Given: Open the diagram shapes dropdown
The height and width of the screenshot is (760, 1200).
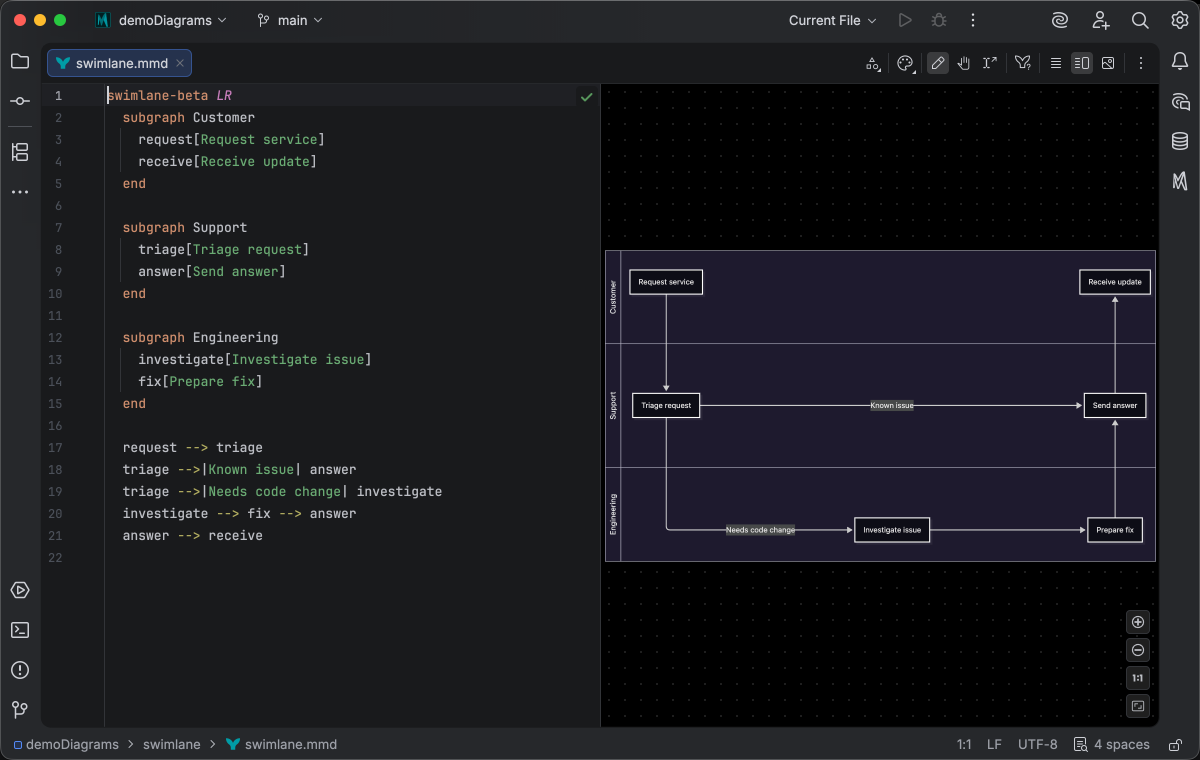Looking at the screenshot, I should tap(873, 63).
